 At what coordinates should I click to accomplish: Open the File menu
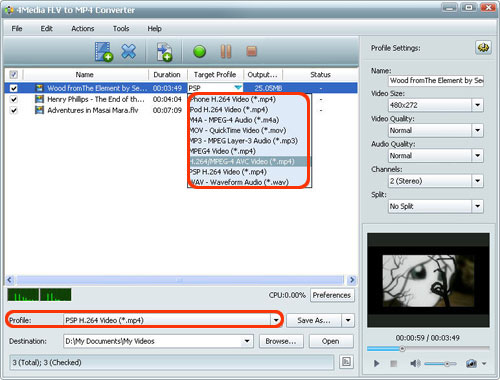(17, 29)
